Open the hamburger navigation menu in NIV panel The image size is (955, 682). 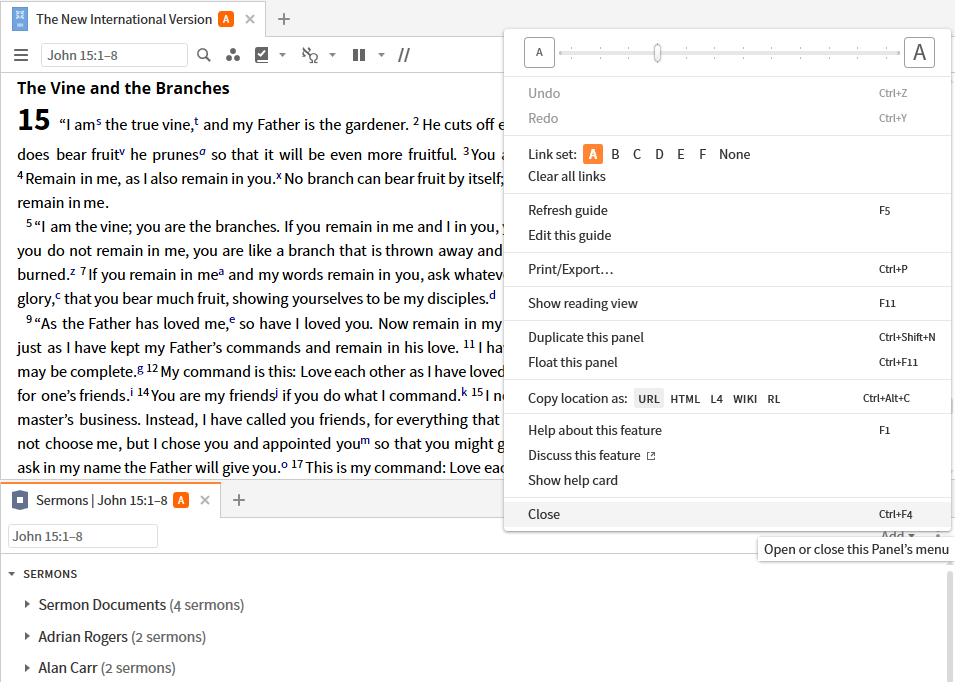pos(21,55)
